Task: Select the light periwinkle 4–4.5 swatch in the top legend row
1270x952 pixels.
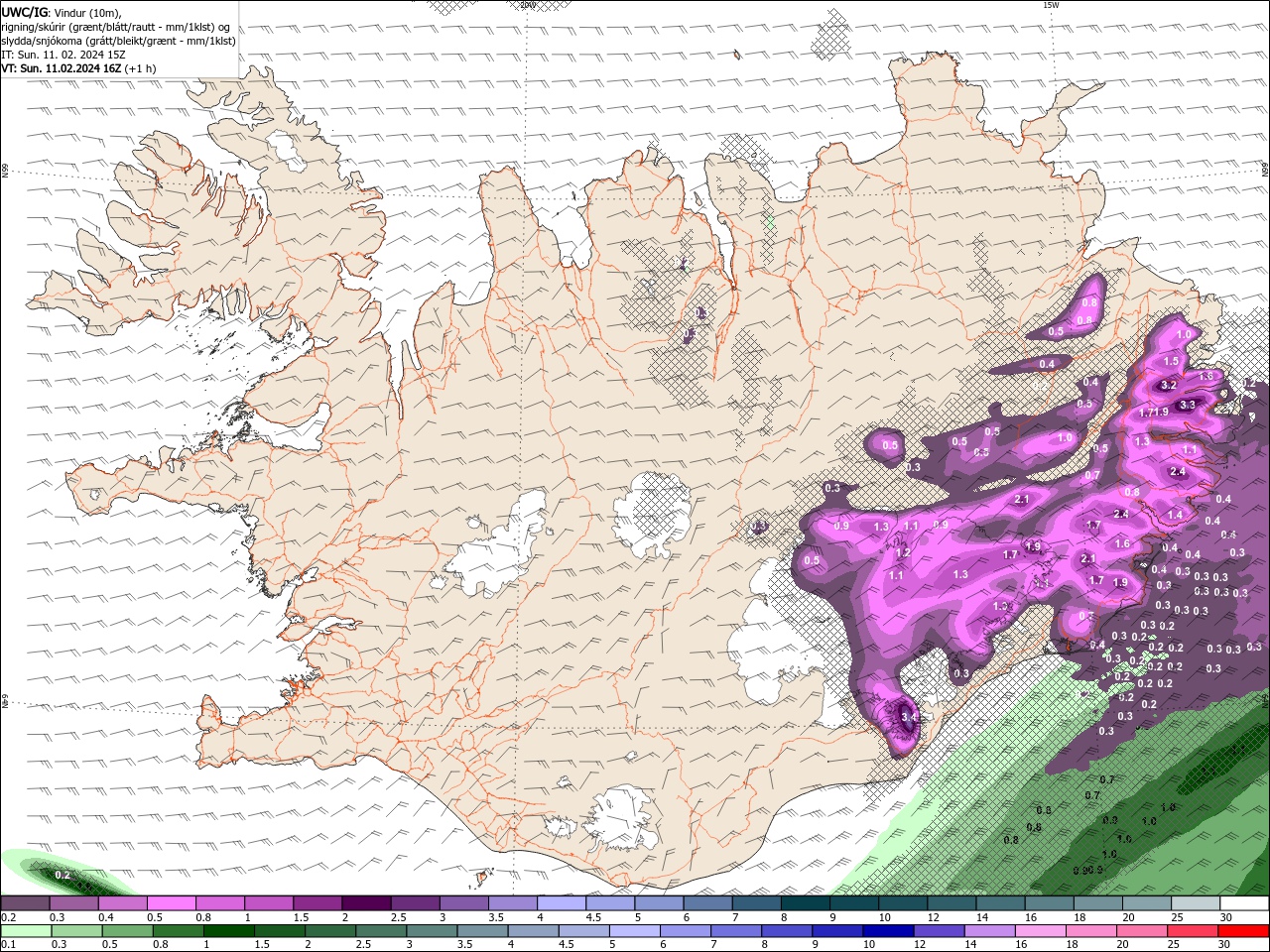Action: pyautogui.click(x=561, y=903)
